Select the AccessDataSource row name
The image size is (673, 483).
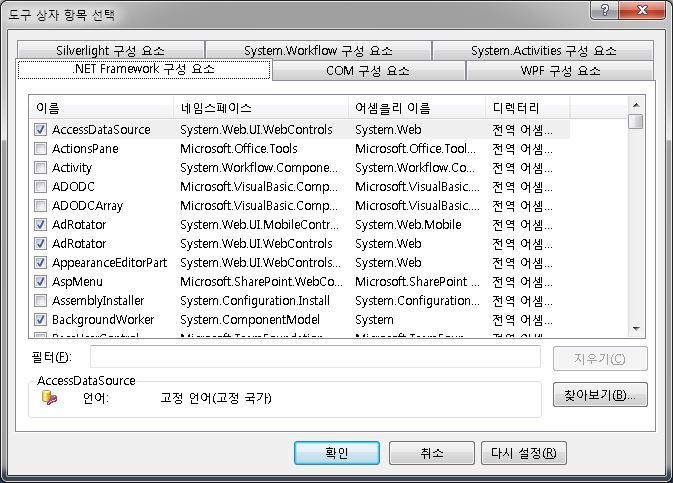click(x=101, y=130)
